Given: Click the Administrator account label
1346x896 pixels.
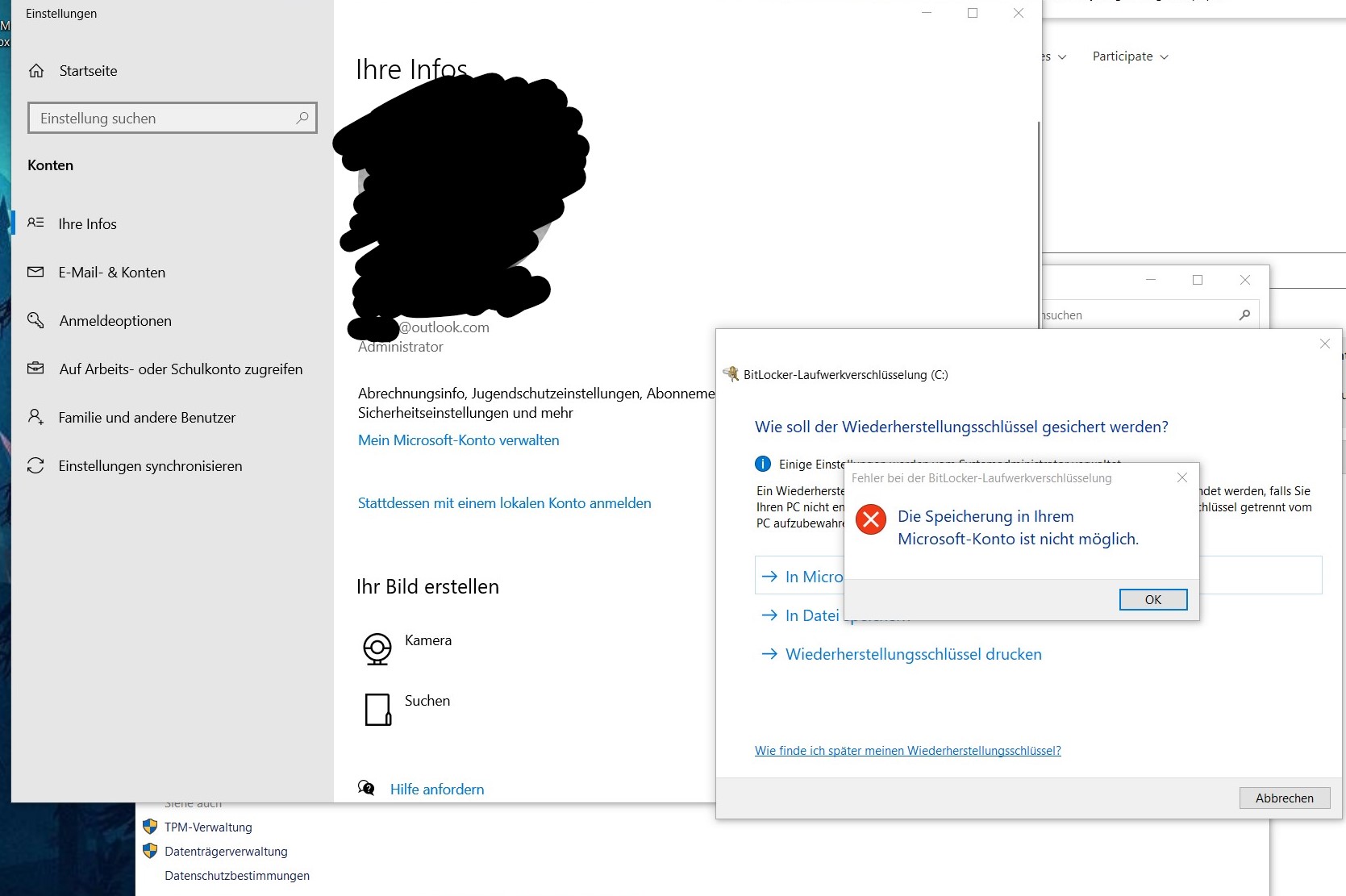Looking at the screenshot, I should [401, 347].
